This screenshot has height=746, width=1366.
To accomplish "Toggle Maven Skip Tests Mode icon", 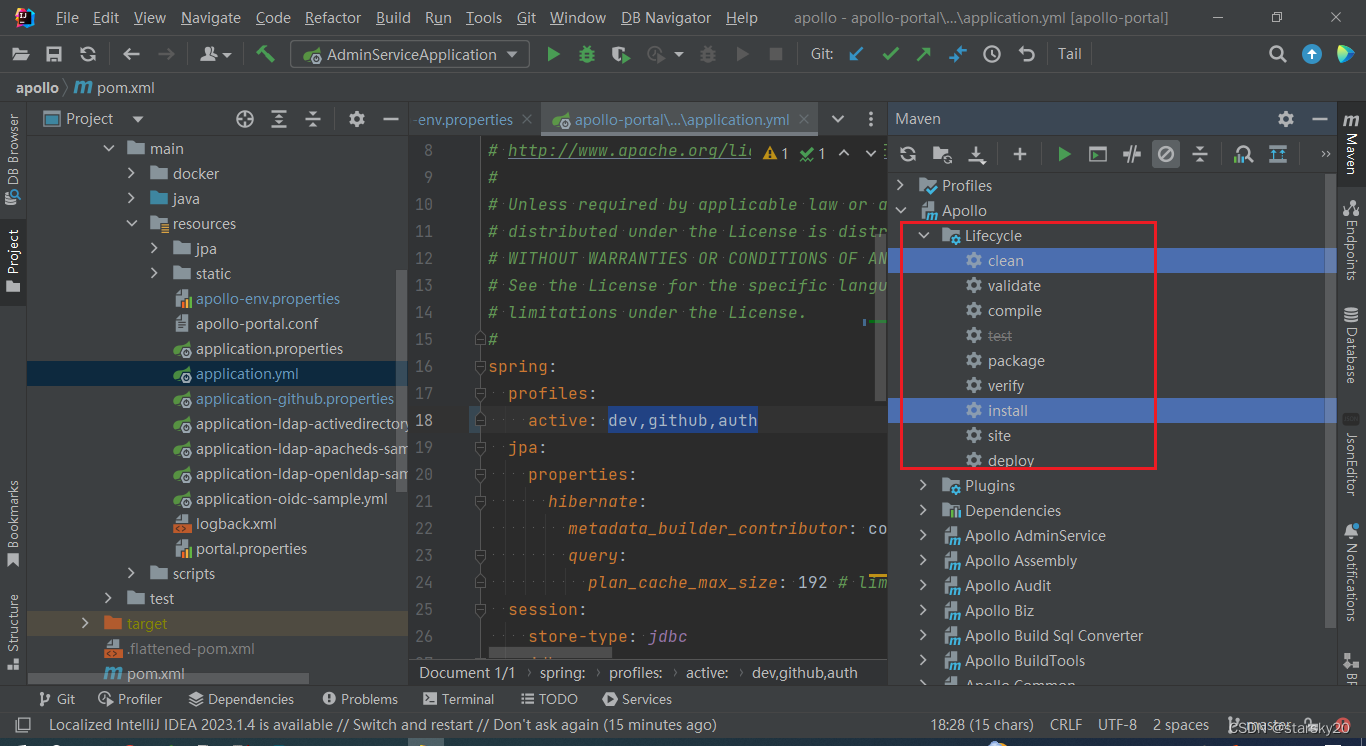I will pyautogui.click(x=1166, y=154).
